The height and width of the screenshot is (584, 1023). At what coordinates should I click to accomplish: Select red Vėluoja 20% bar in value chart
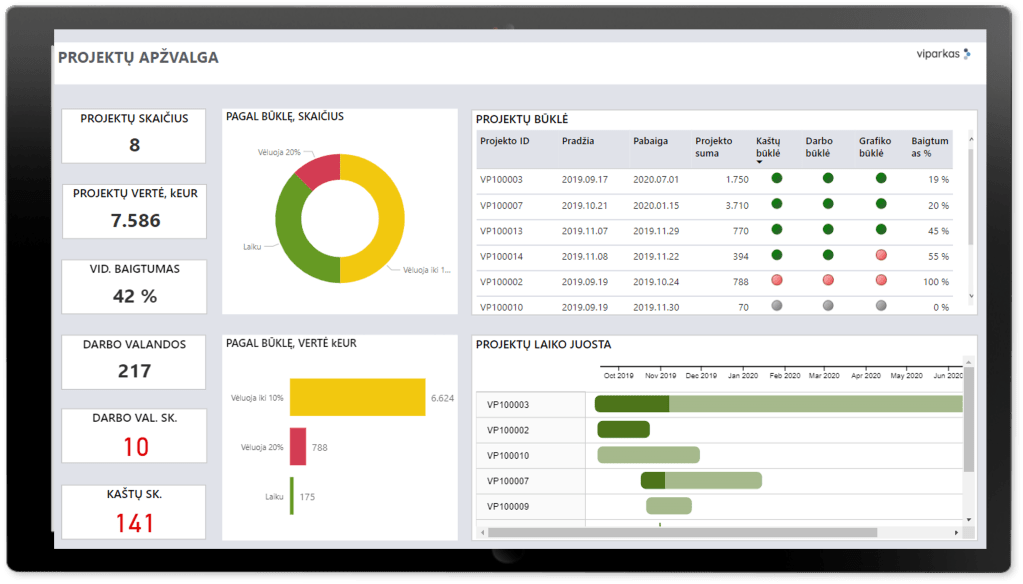(298, 447)
